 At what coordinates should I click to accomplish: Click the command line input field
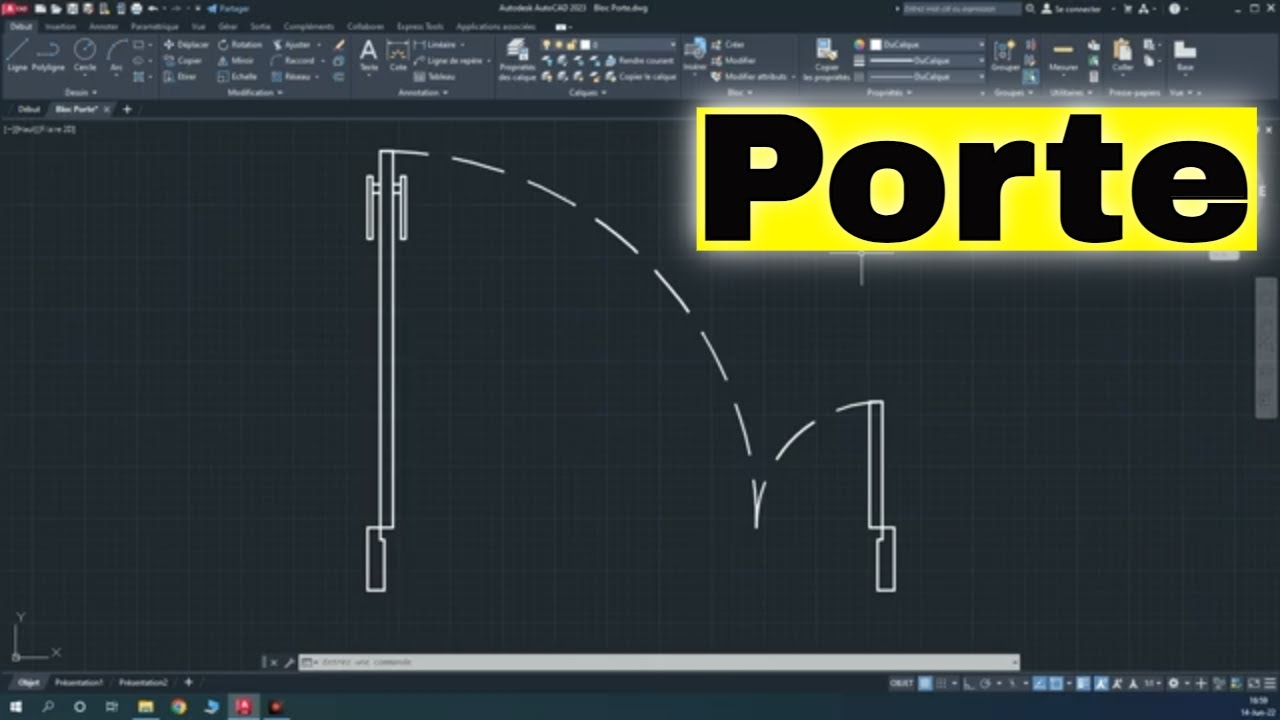(x=659, y=662)
